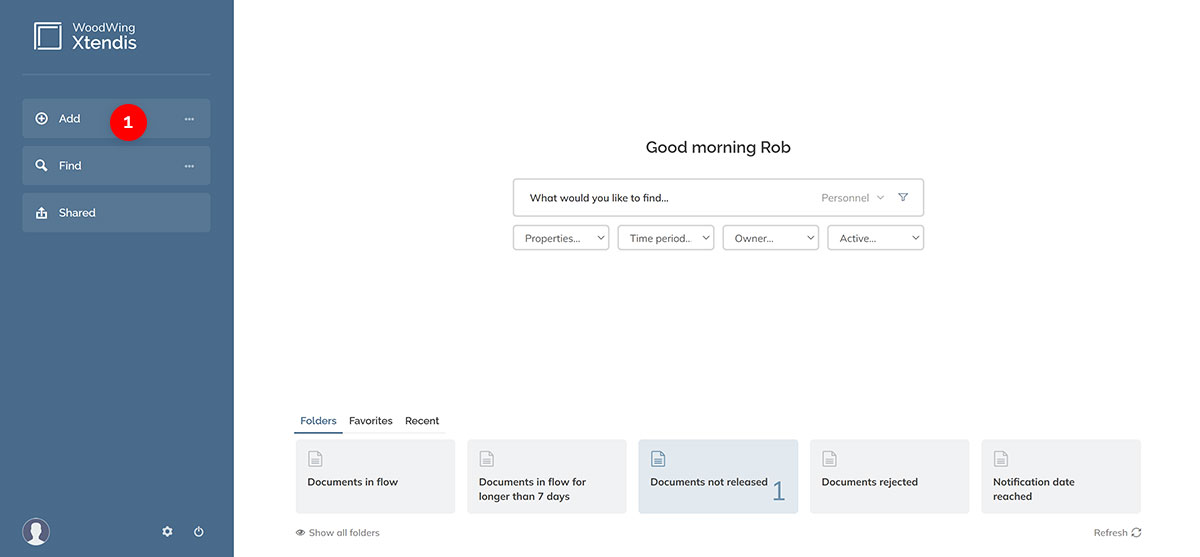The width and height of the screenshot is (1200, 557).
Task: Open the Active status dropdown
Action: (875, 238)
